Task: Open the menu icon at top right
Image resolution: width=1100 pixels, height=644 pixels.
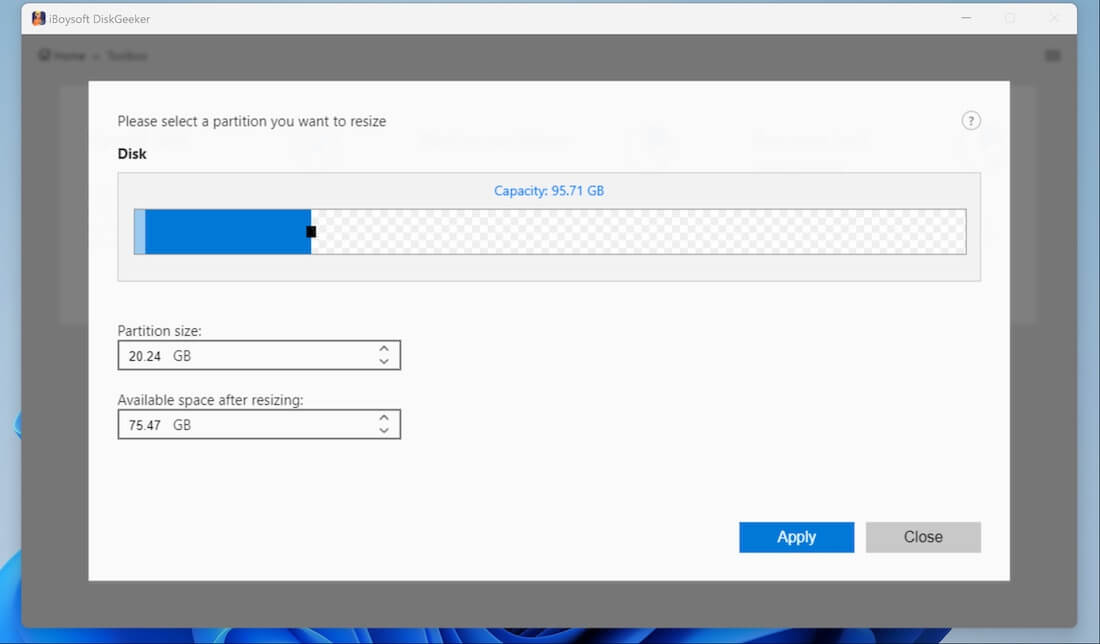Action: pos(1052,55)
